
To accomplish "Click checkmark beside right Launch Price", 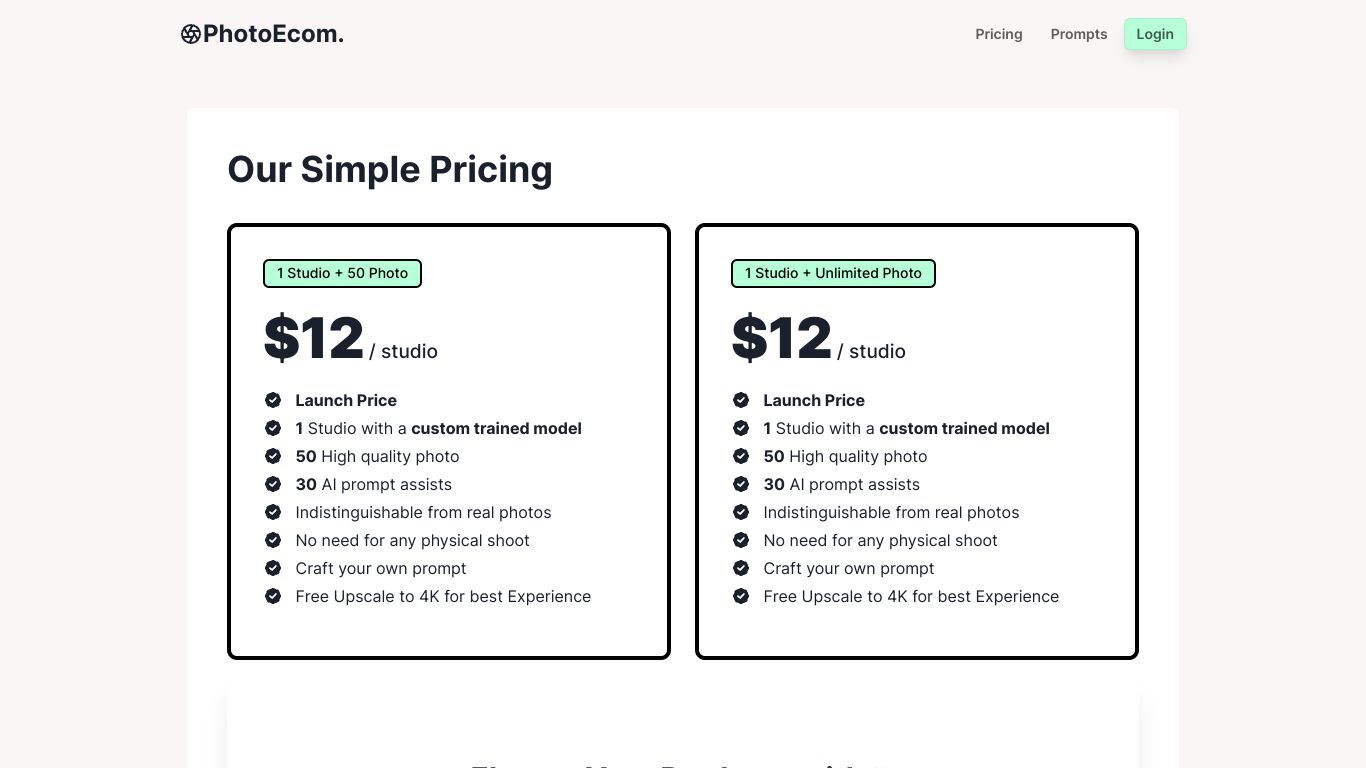I will 741,400.
